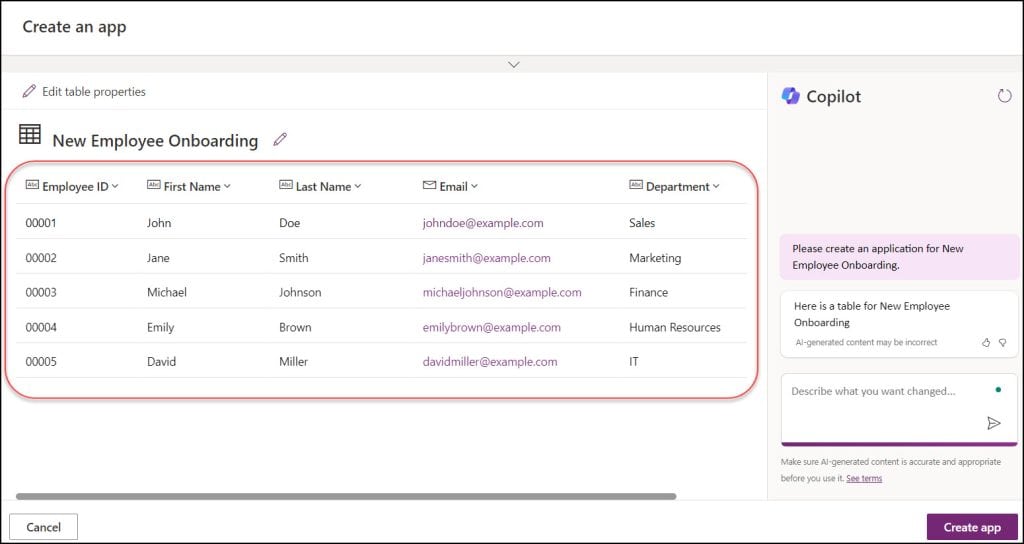Image resolution: width=1024 pixels, height=544 pixels.
Task: Select the John first name cell
Action: (159, 223)
